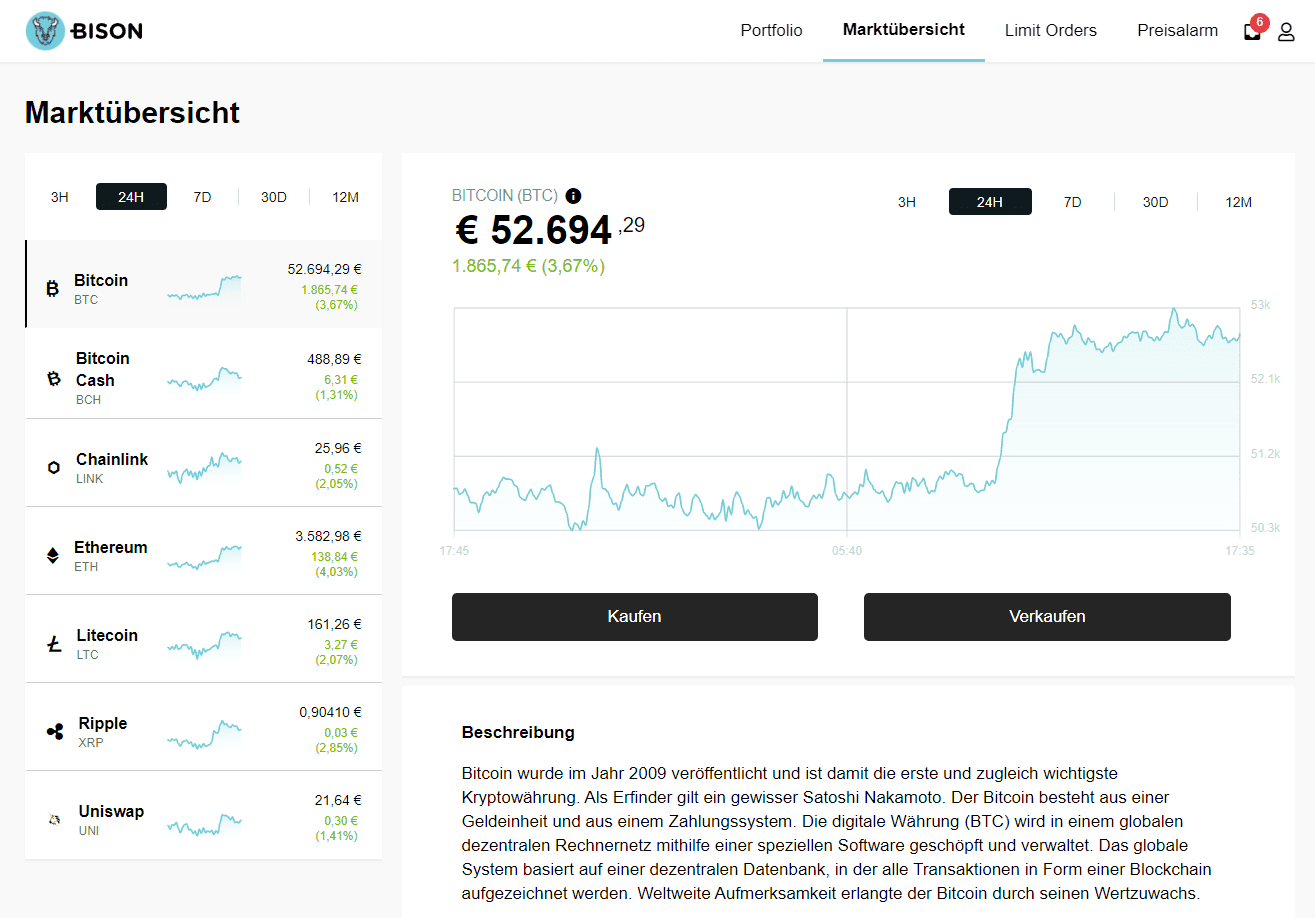1315x918 pixels.
Task: Select Ripple in the coin list
Action: click(x=204, y=727)
